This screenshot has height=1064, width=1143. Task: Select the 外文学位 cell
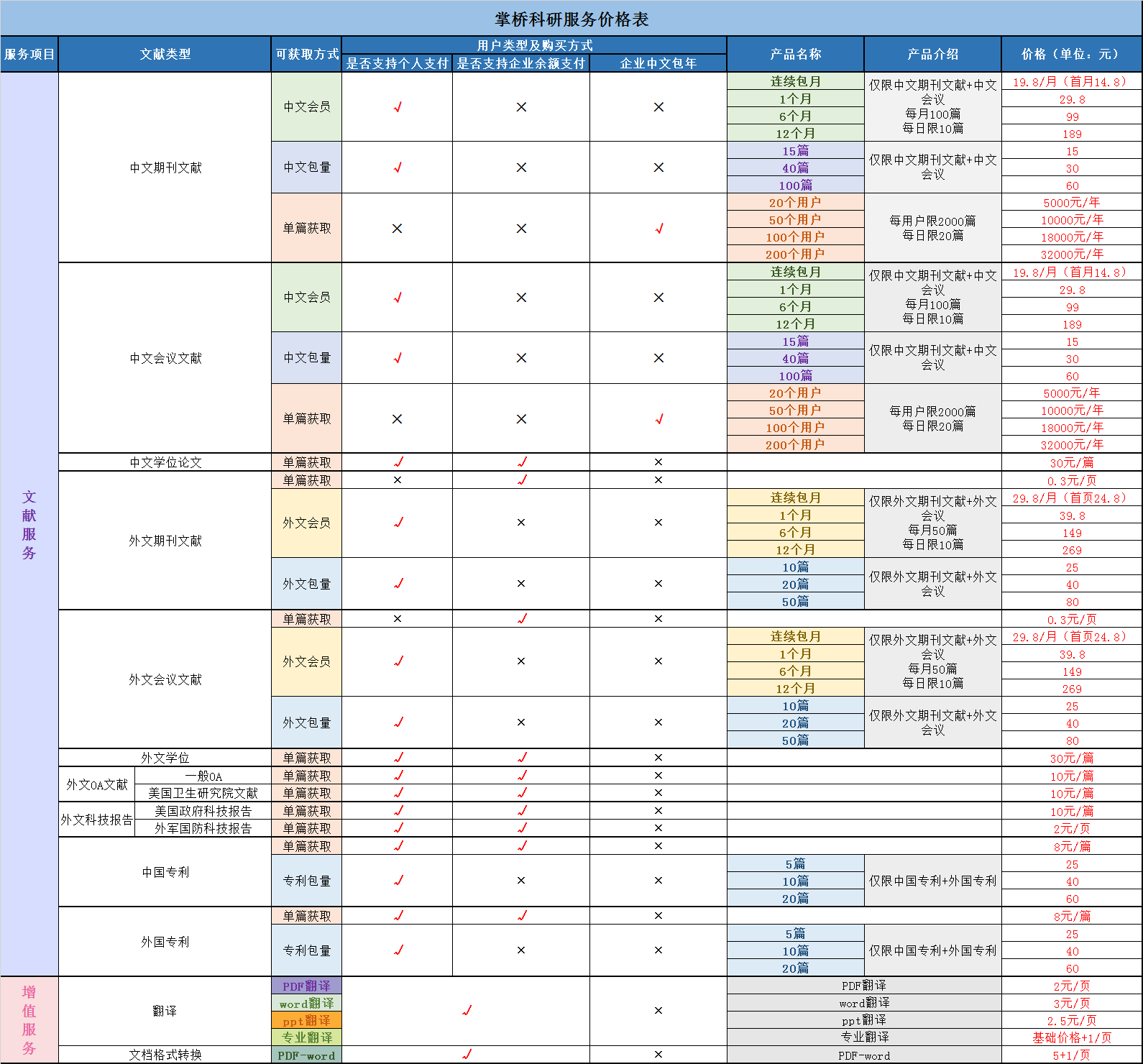tap(165, 758)
